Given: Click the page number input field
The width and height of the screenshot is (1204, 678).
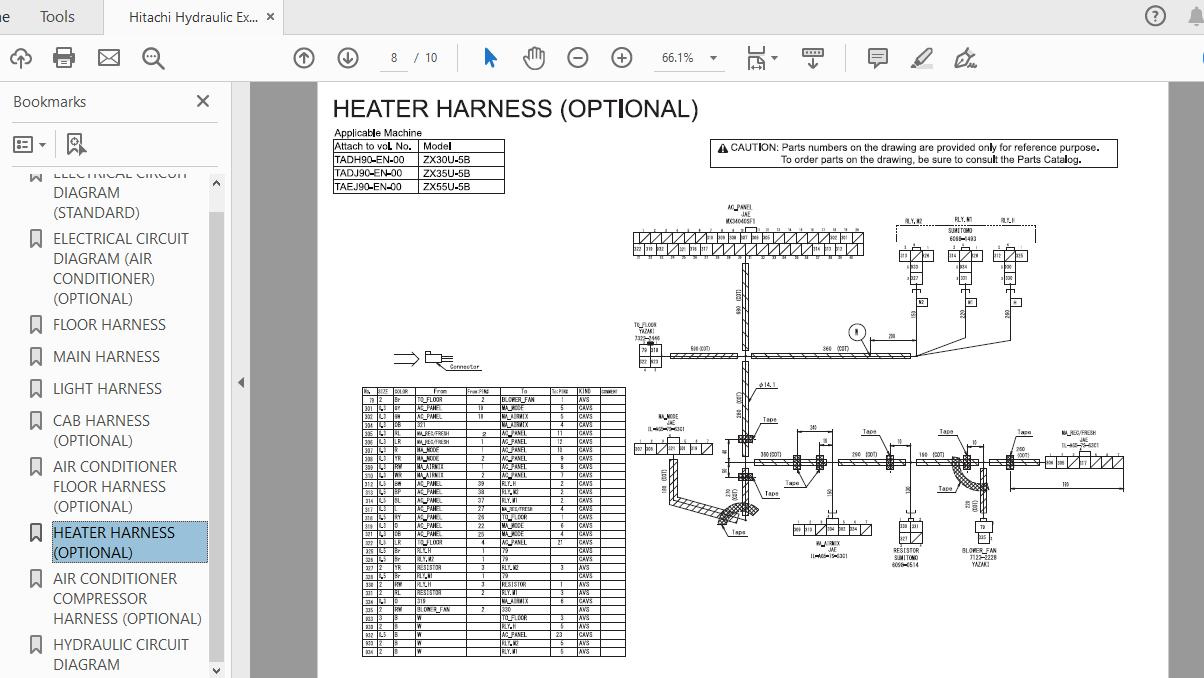Looking at the screenshot, I should point(394,58).
